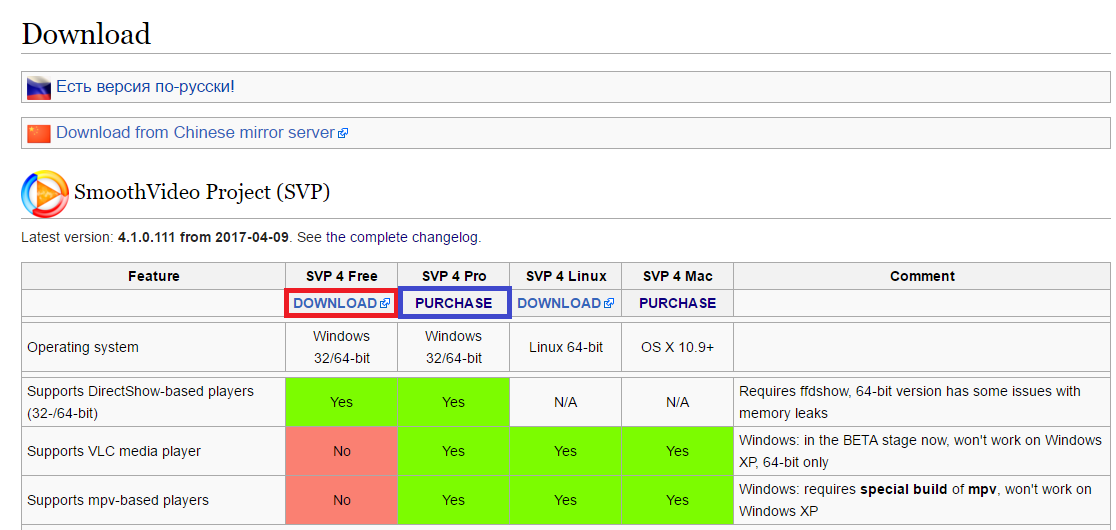Screen dimensions: 1116x530
Task: Open the complete changelog link
Action: pos(401,238)
